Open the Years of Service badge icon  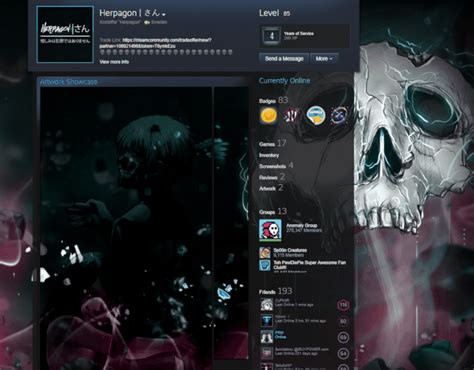click(272, 36)
